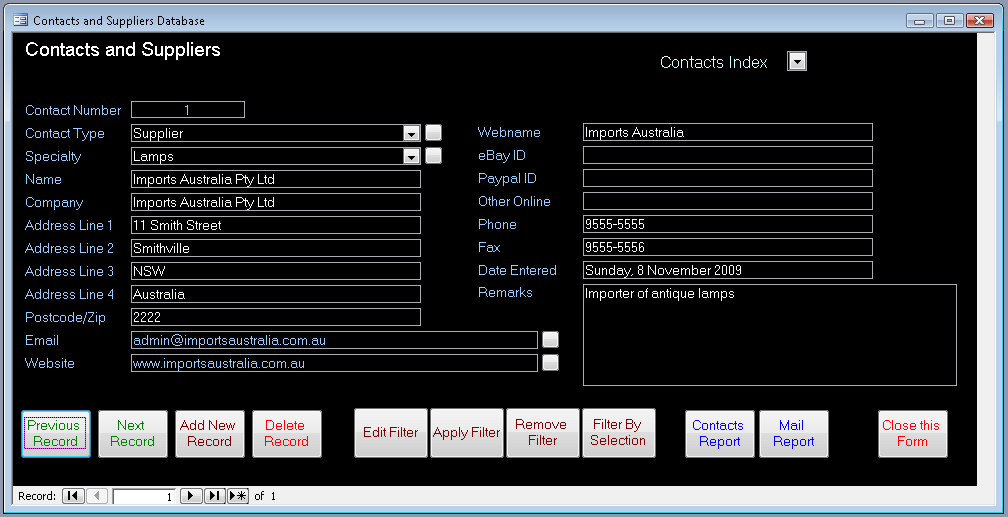Go to next record arrow in navigator
The image size is (1008, 517).
pos(191,496)
